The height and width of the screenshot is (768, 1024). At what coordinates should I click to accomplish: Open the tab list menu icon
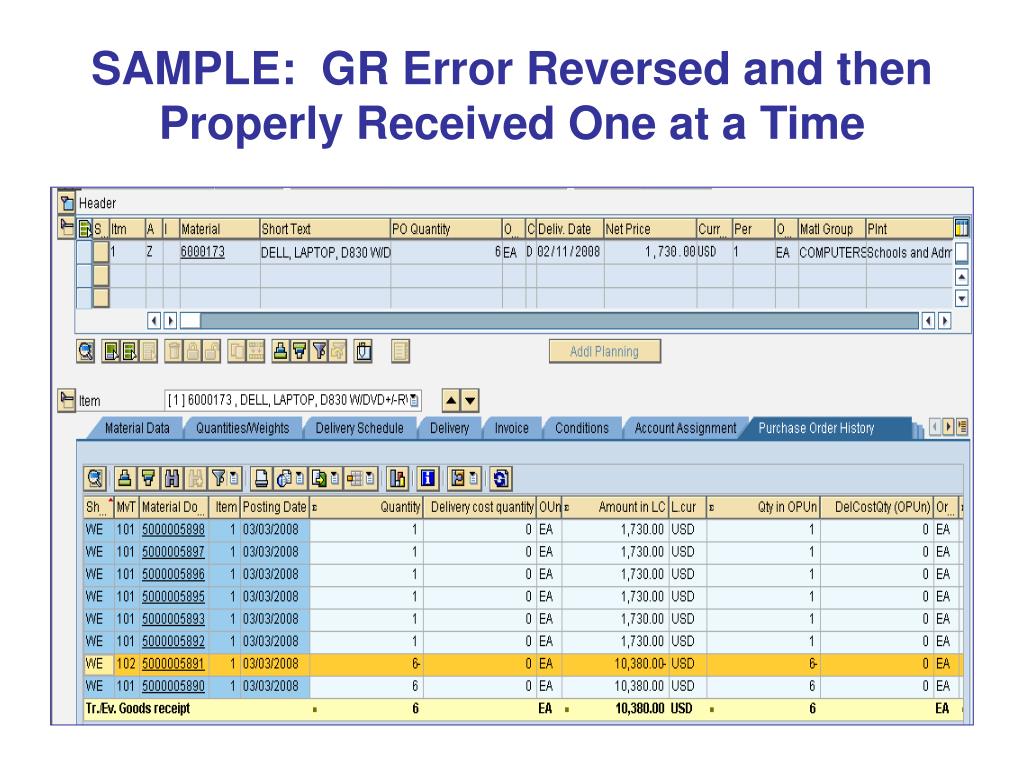pyautogui.click(x=962, y=427)
